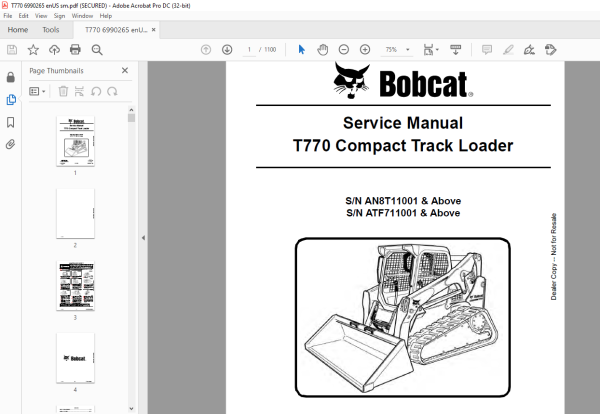The image size is (600, 414).
Task: Click the scrolling mode toolbar icon
Action: (x=455, y=50)
